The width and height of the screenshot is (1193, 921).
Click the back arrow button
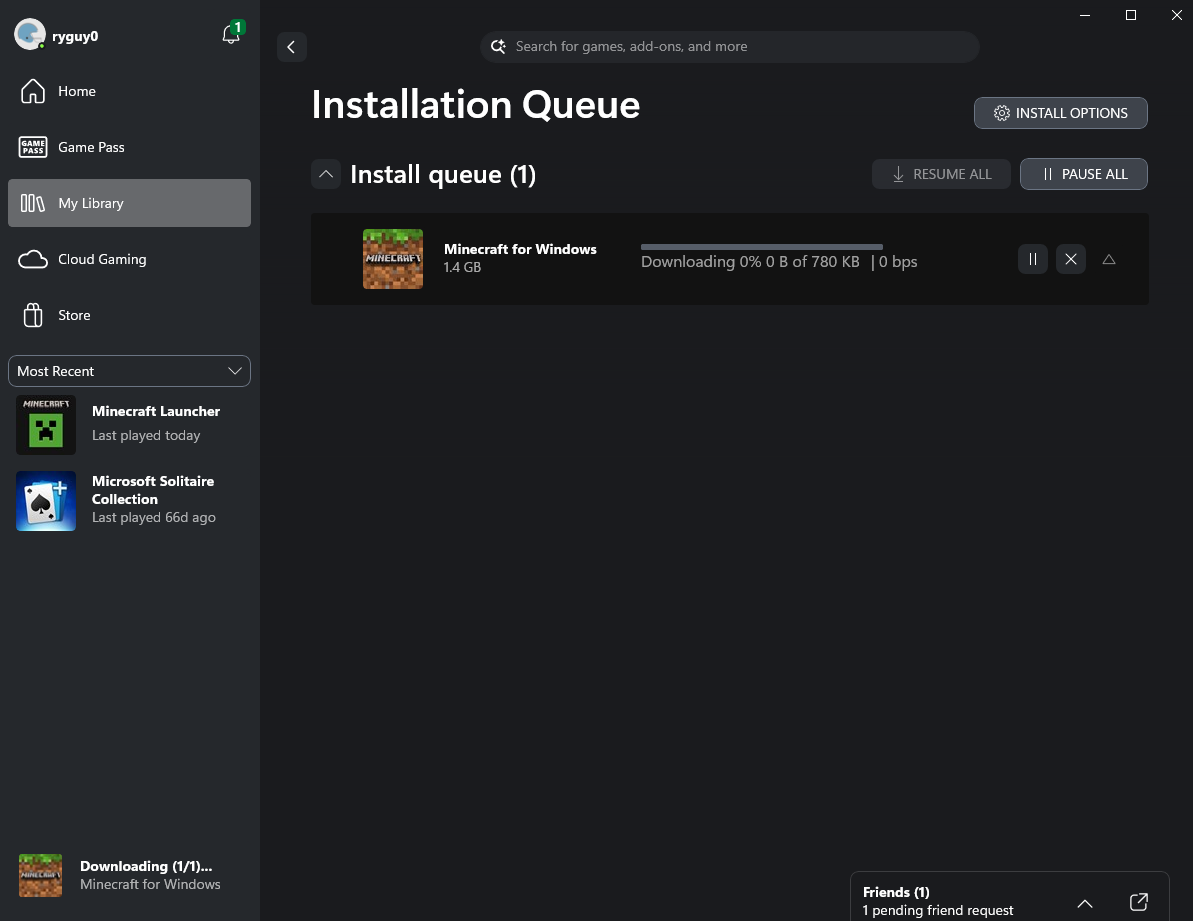click(291, 47)
